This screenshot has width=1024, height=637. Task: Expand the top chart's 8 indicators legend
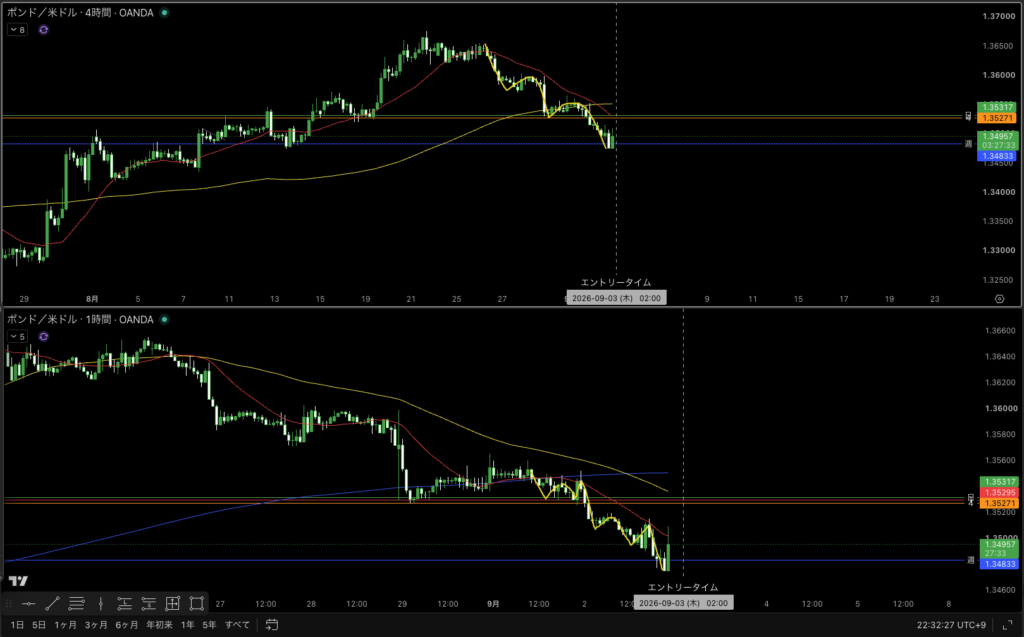(x=18, y=30)
